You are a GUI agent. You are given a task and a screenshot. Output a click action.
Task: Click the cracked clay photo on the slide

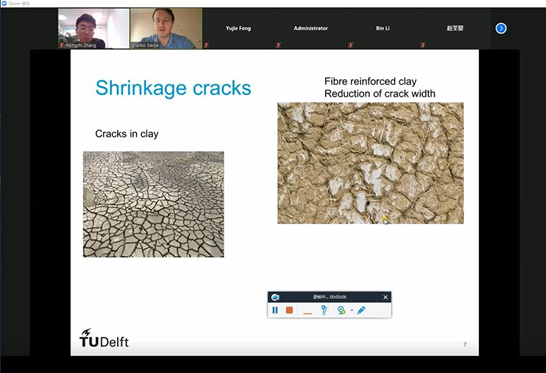pos(153,204)
